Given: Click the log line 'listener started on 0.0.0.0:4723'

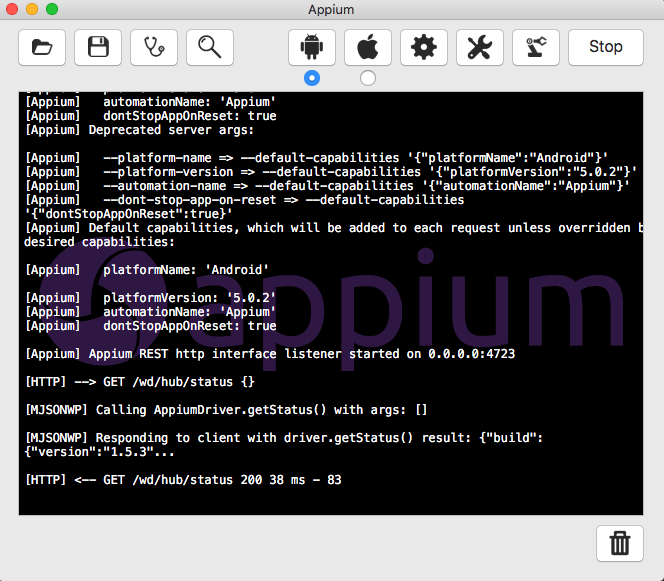Looking at the screenshot, I should tap(270, 354).
